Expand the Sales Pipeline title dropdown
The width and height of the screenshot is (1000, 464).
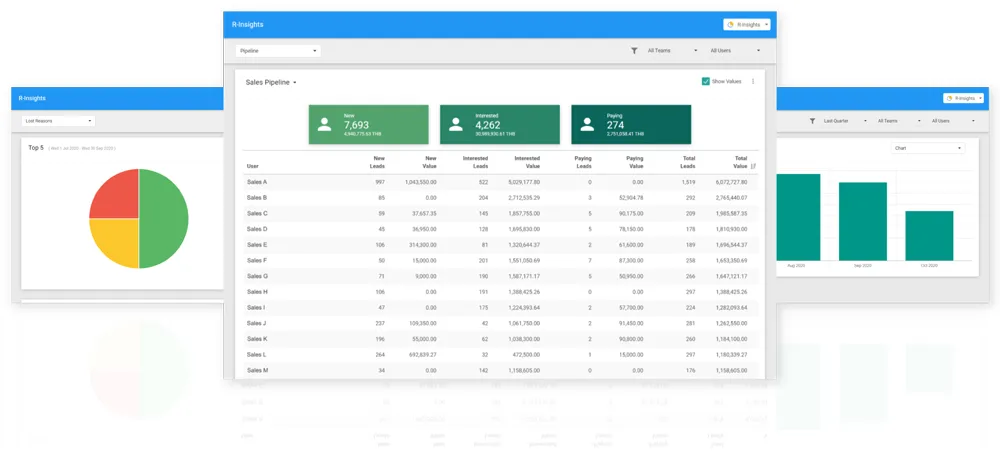271,82
